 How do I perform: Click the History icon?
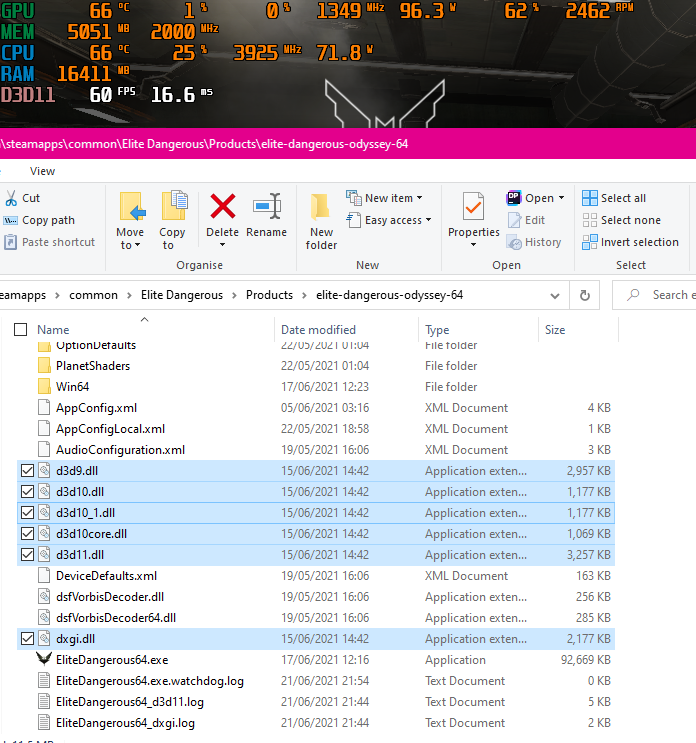[515, 242]
